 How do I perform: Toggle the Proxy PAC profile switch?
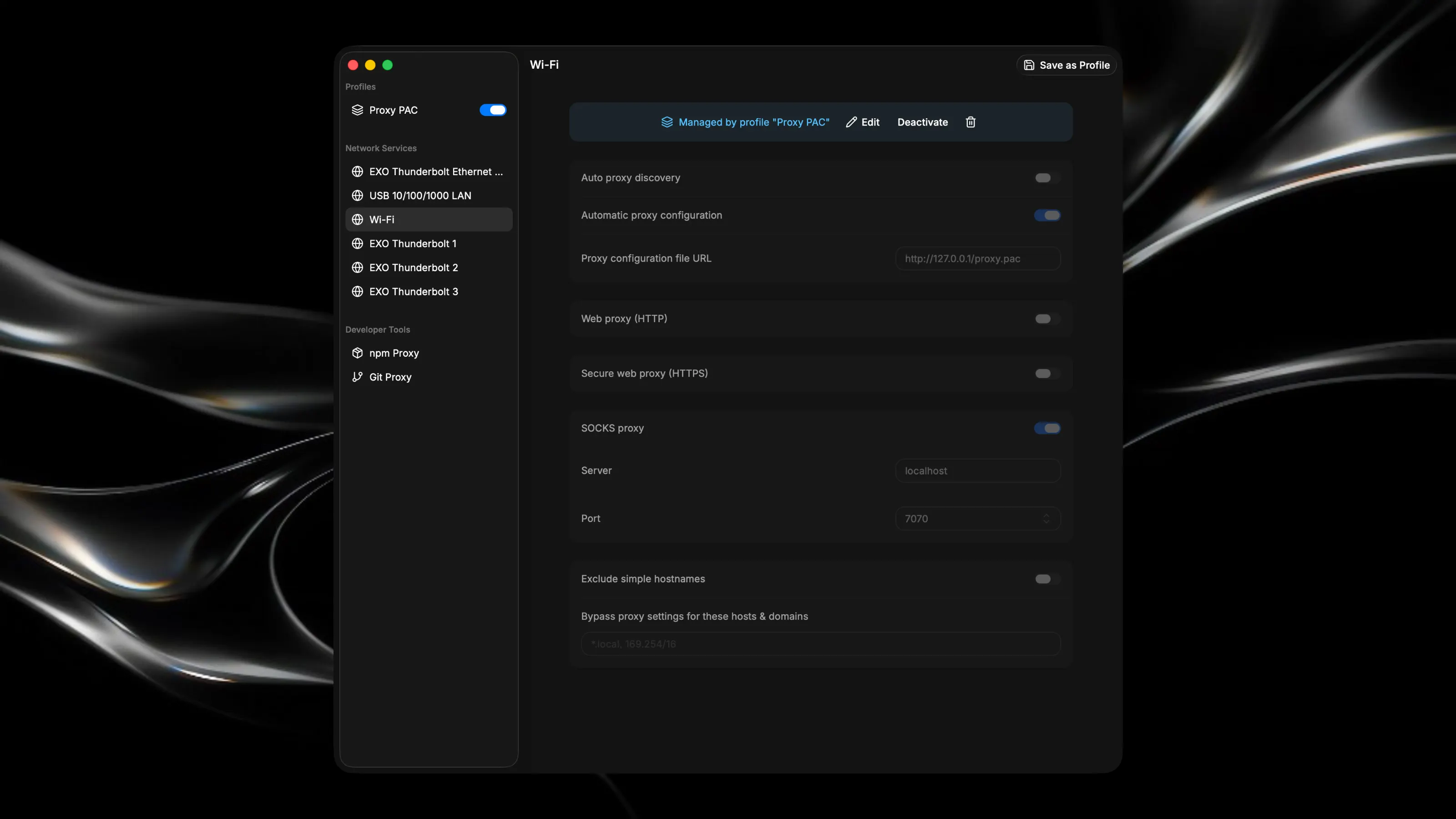coord(493,110)
